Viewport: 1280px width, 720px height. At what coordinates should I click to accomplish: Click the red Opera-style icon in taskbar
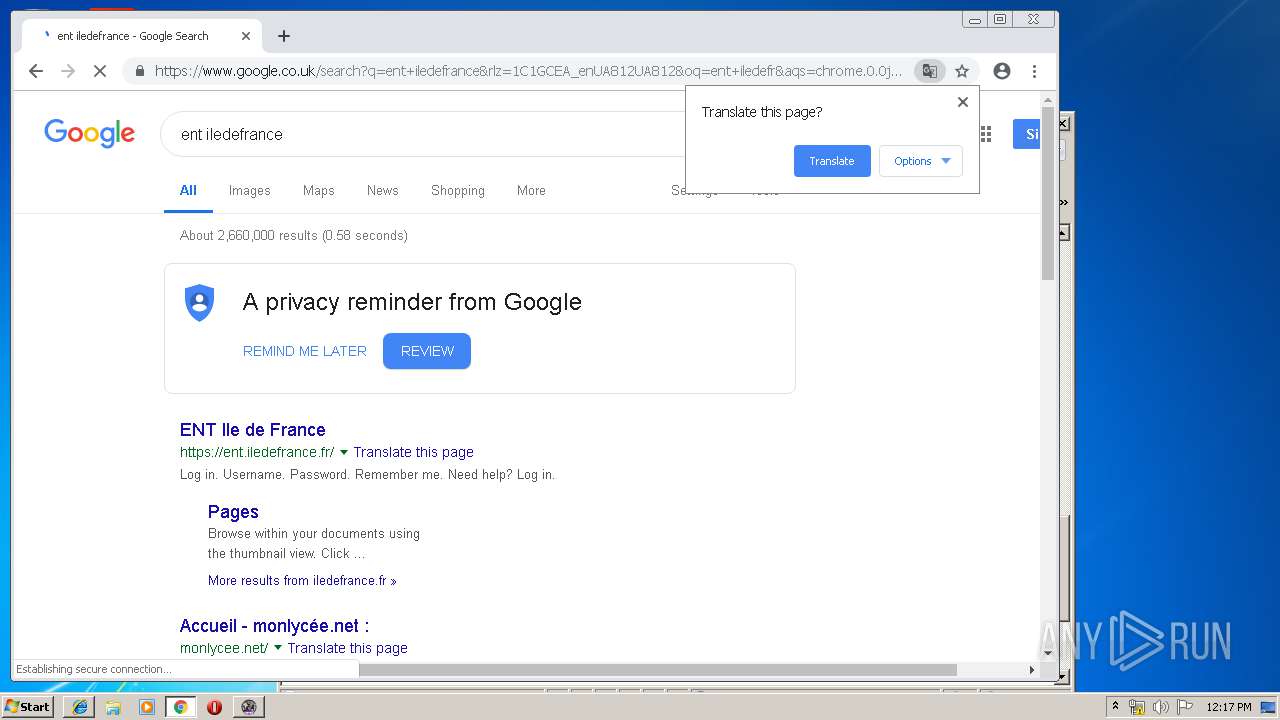pos(214,707)
